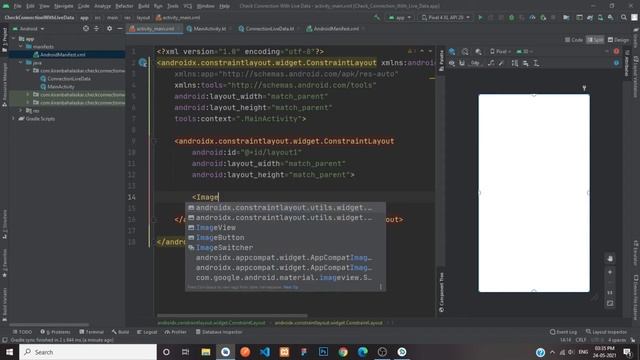Viewport: 640px width, 360px height.
Task: Toggle the autoconnect magnet icon
Action: 462,63
